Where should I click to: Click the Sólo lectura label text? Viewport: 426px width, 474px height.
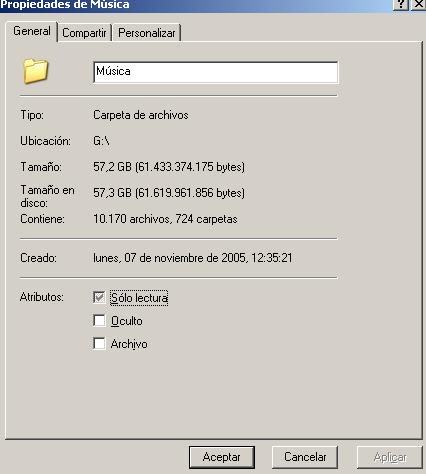click(x=139, y=298)
